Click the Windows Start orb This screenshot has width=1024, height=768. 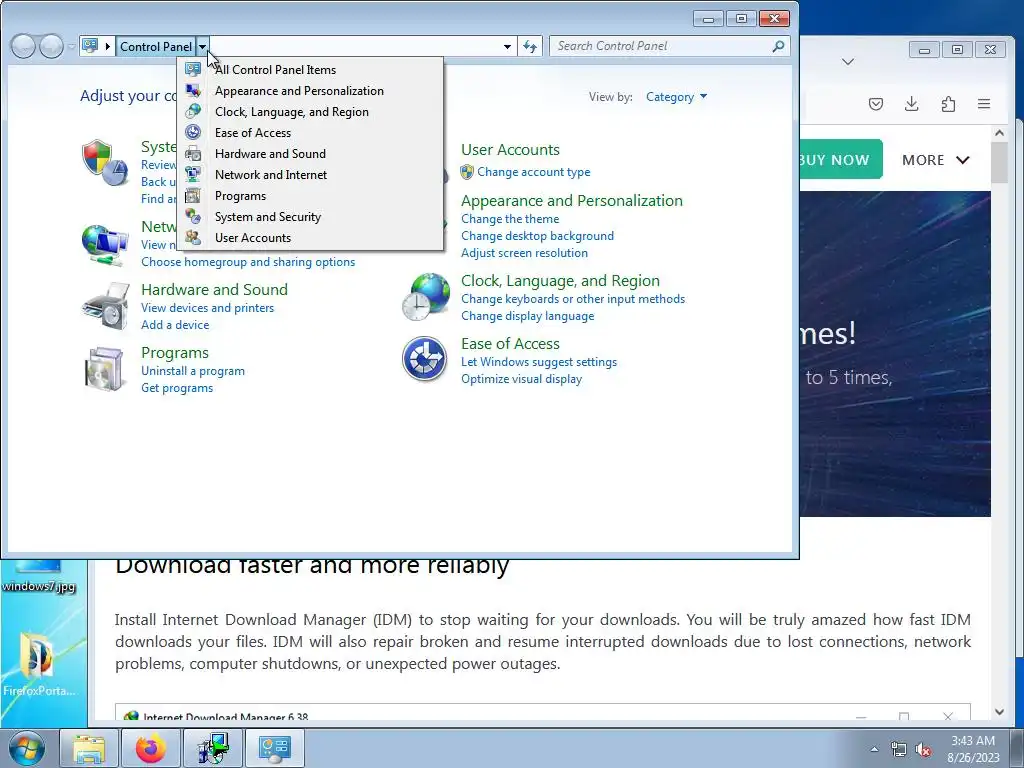pyautogui.click(x=27, y=748)
